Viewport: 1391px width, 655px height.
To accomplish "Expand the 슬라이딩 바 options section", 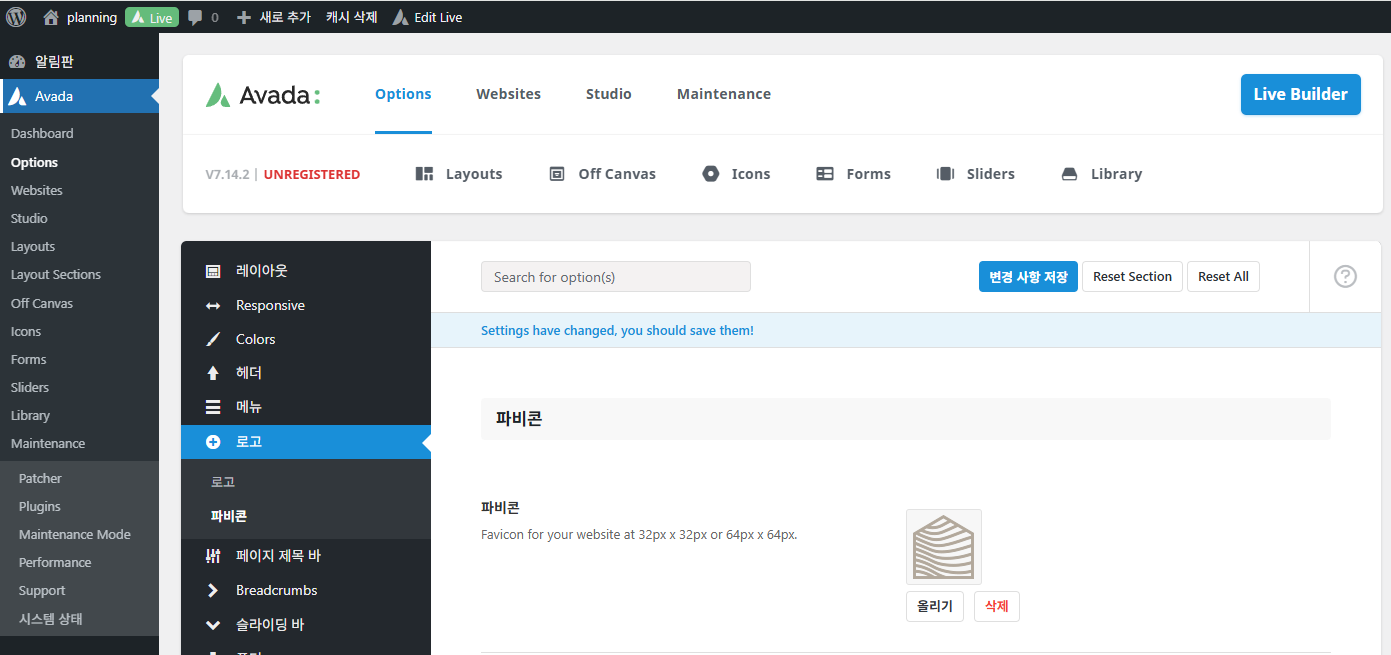I will click(x=269, y=625).
